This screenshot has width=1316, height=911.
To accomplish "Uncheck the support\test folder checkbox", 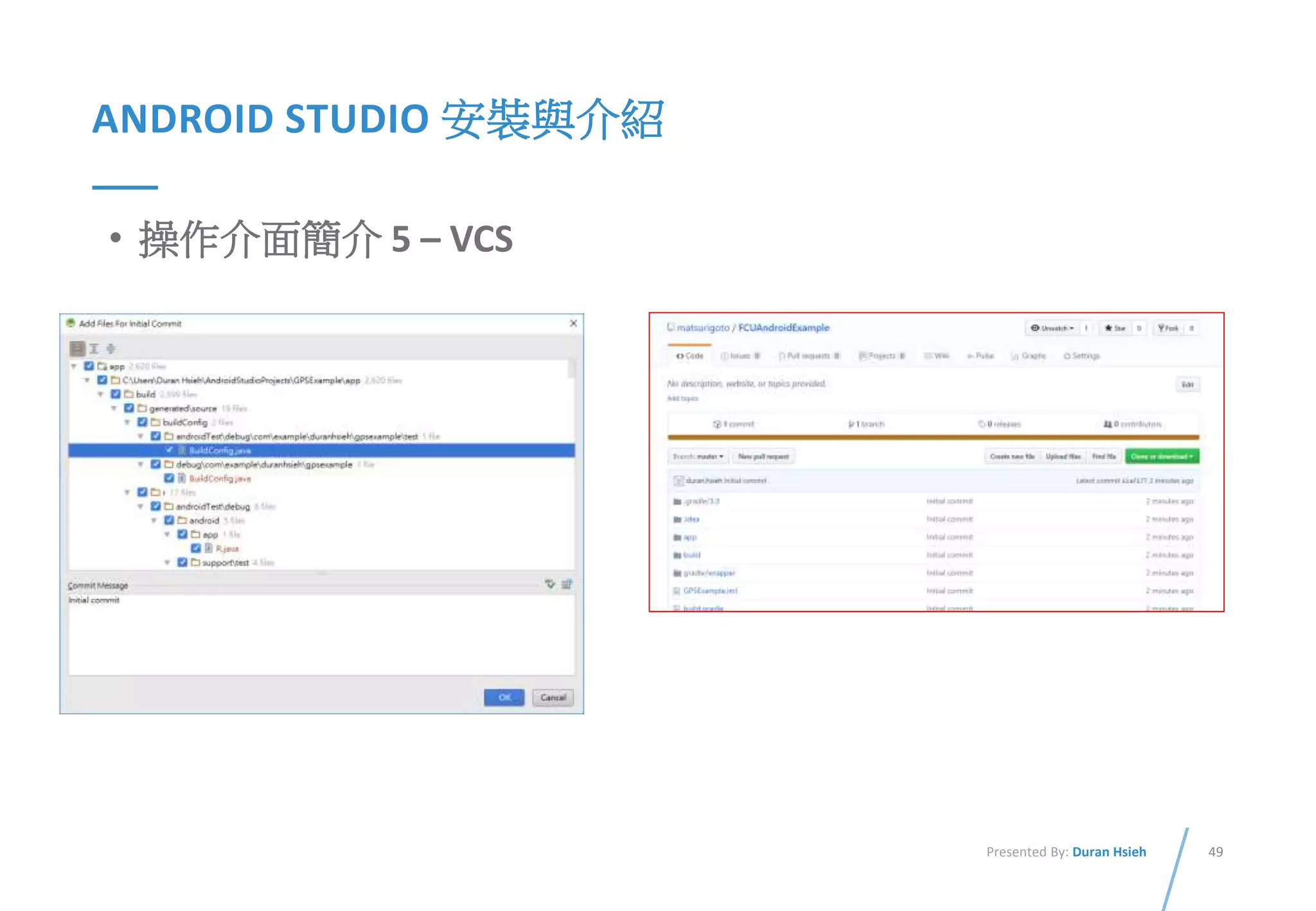I will pyautogui.click(x=182, y=562).
